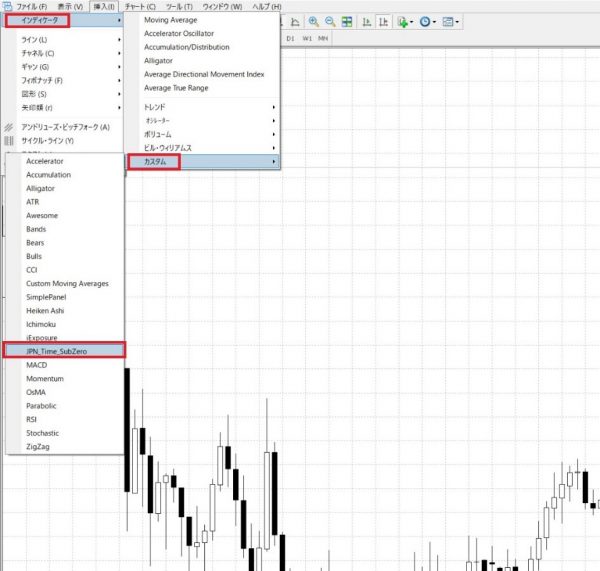The width and height of the screenshot is (600, 571).
Task: Click the zoom in magnifier icon
Action: [313, 21]
